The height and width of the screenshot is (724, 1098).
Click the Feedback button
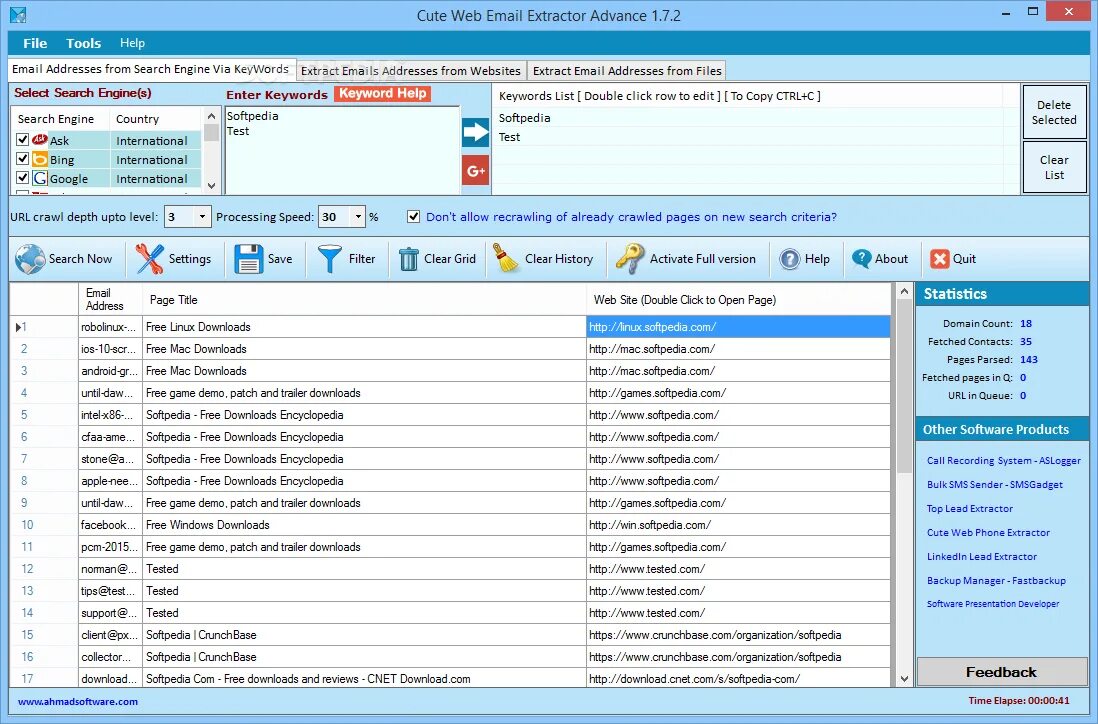click(x=1001, y=672)
